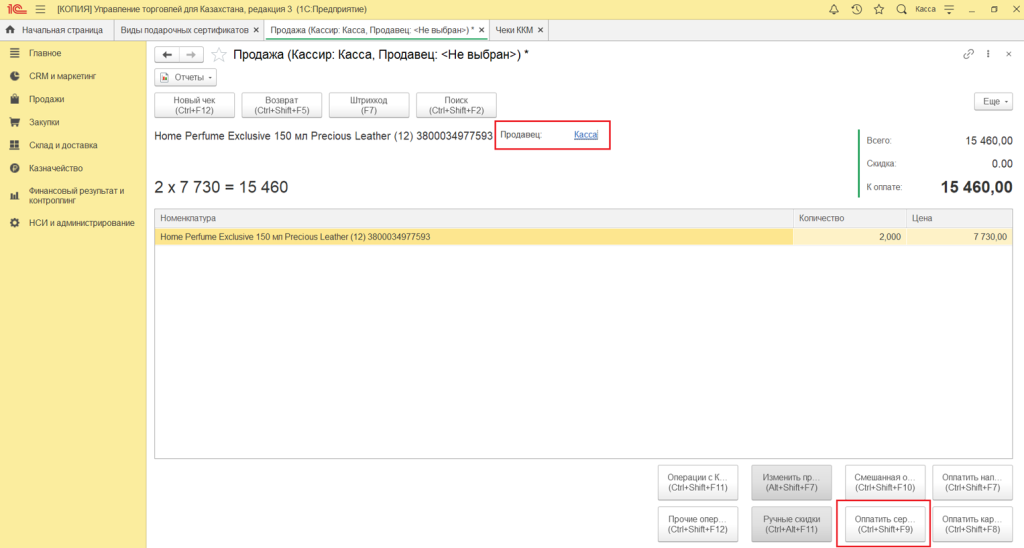Expand the Отчеты dropdown
This screenshot has height=548, width=1024.
pos(185,77)
